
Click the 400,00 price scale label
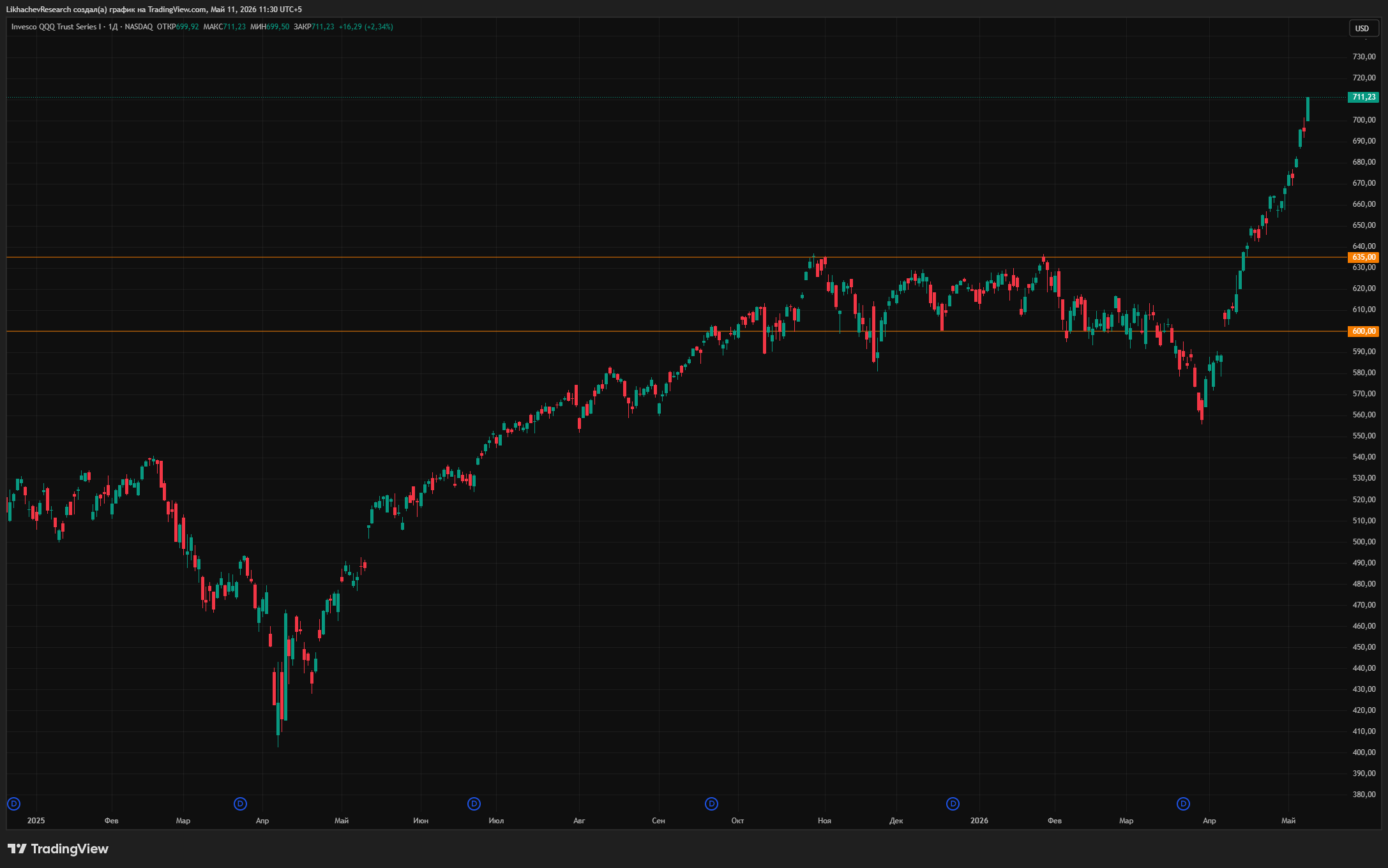click(x=1364, y=752)
